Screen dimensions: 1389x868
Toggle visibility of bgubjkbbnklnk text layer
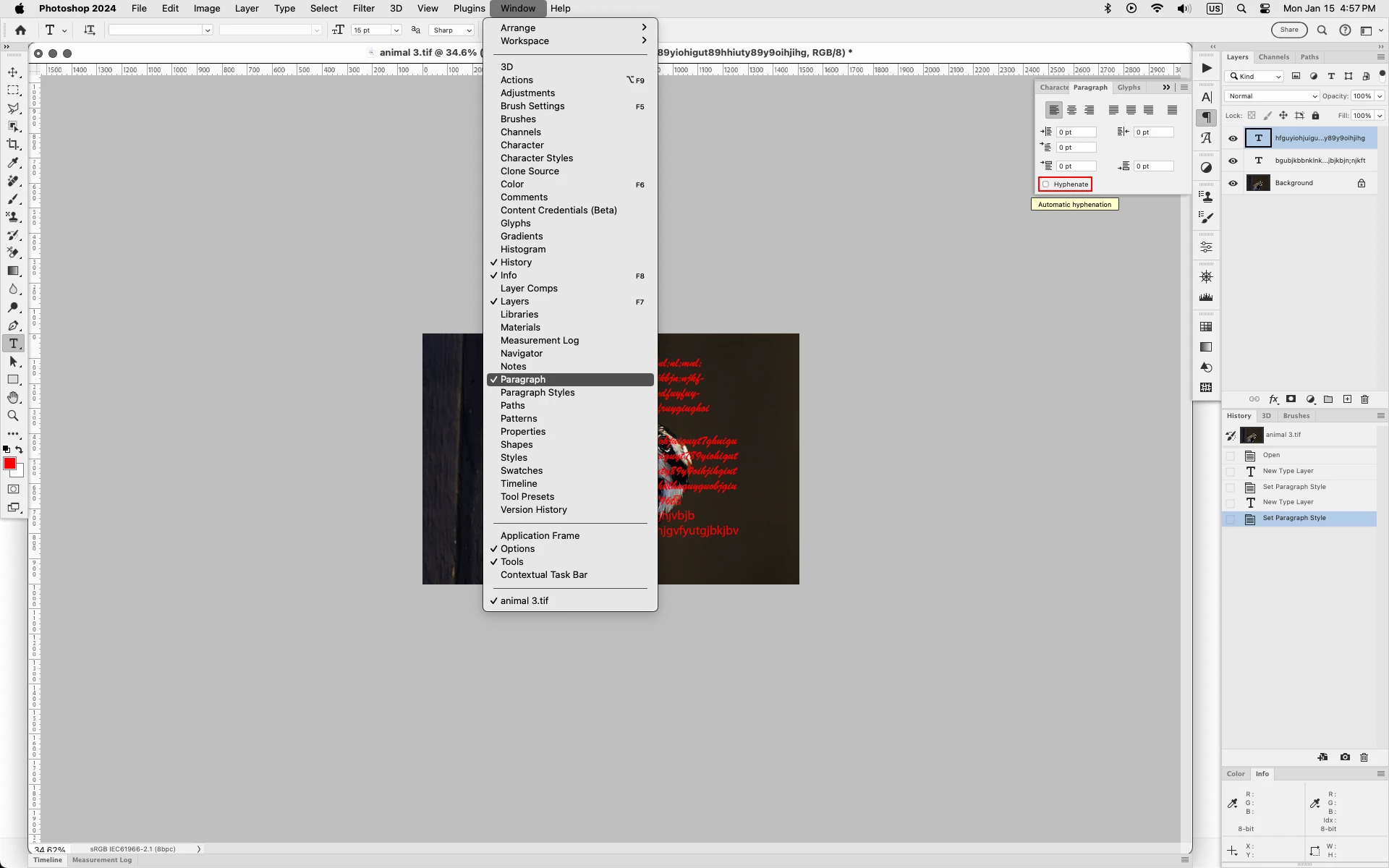tap(1233, 161)
